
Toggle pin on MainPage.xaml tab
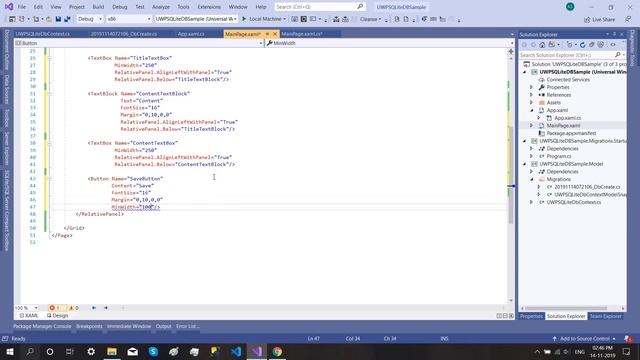tap(267, 34)
